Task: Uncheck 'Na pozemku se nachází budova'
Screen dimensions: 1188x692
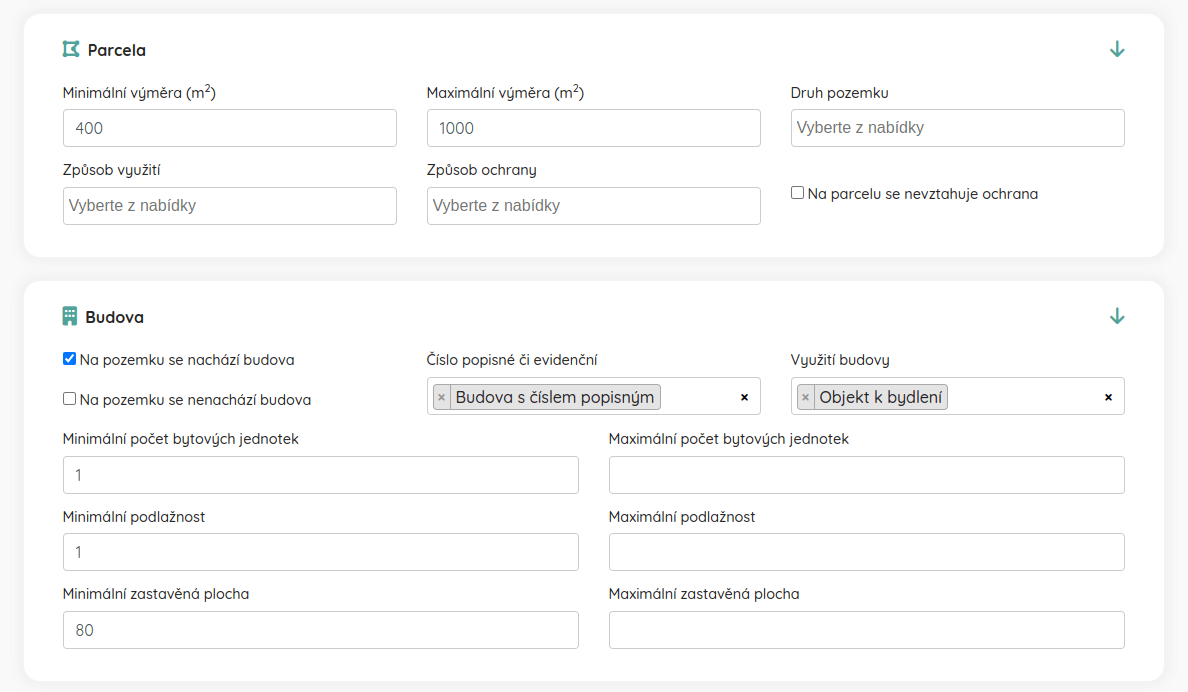Action: point(69,359)
